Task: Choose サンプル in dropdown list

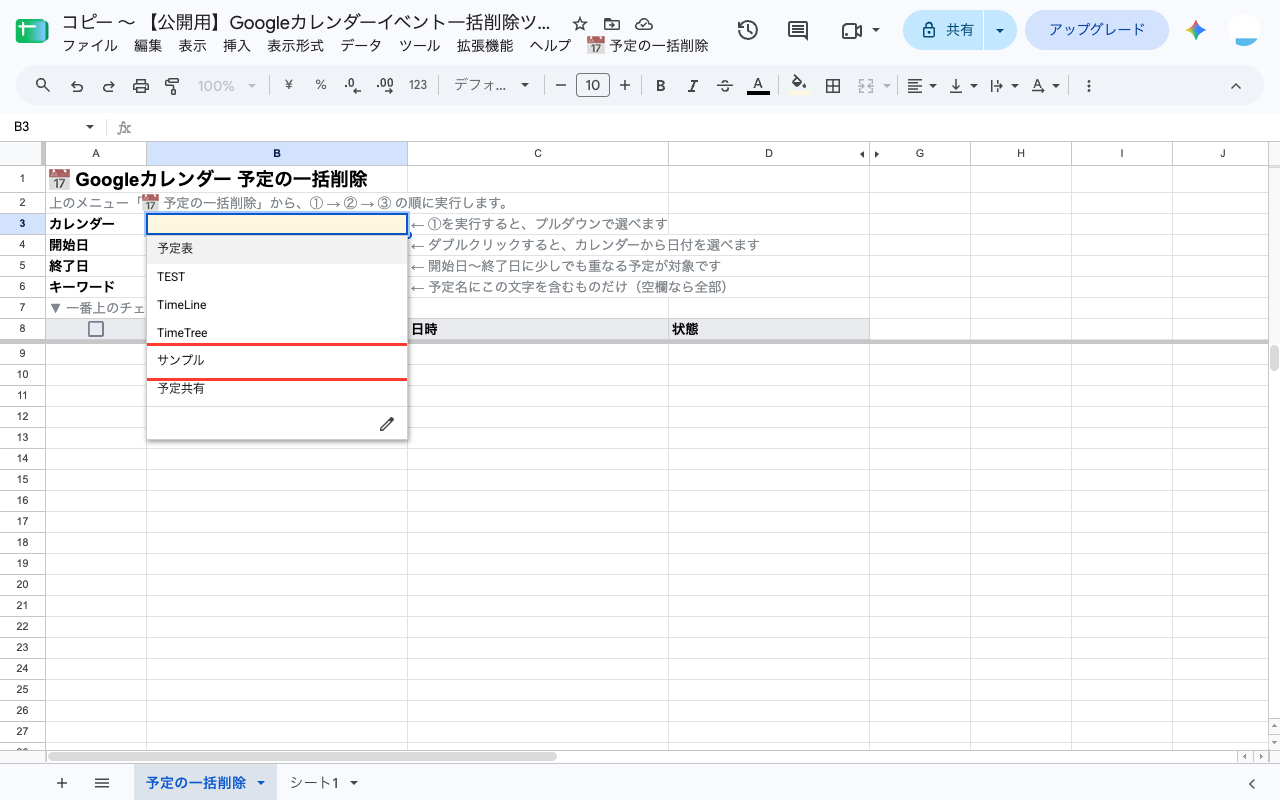Action: click(277, 360)
